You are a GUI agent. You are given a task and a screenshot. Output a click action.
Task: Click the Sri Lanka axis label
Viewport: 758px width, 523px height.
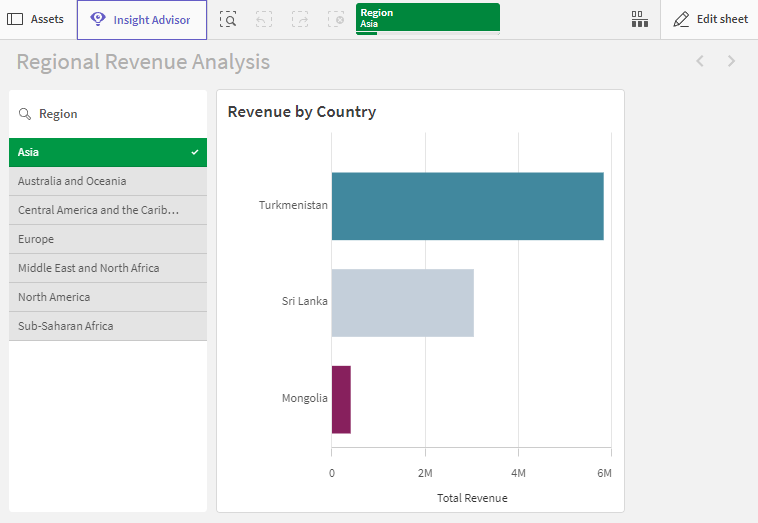[305, 301]
